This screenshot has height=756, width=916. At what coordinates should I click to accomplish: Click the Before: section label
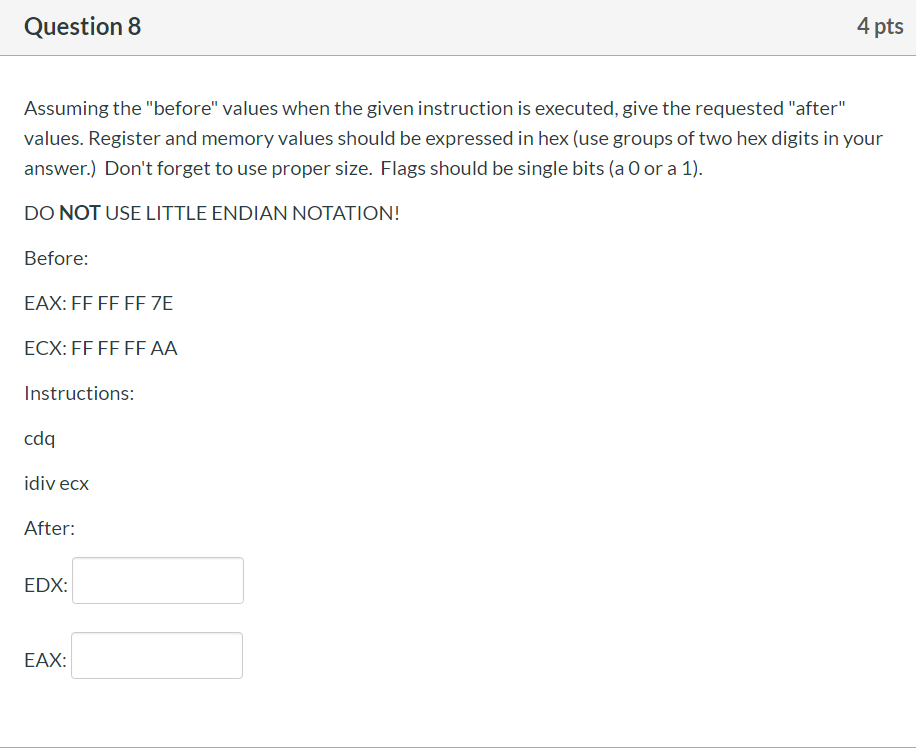pyautogui.click(x=56, y=258)
